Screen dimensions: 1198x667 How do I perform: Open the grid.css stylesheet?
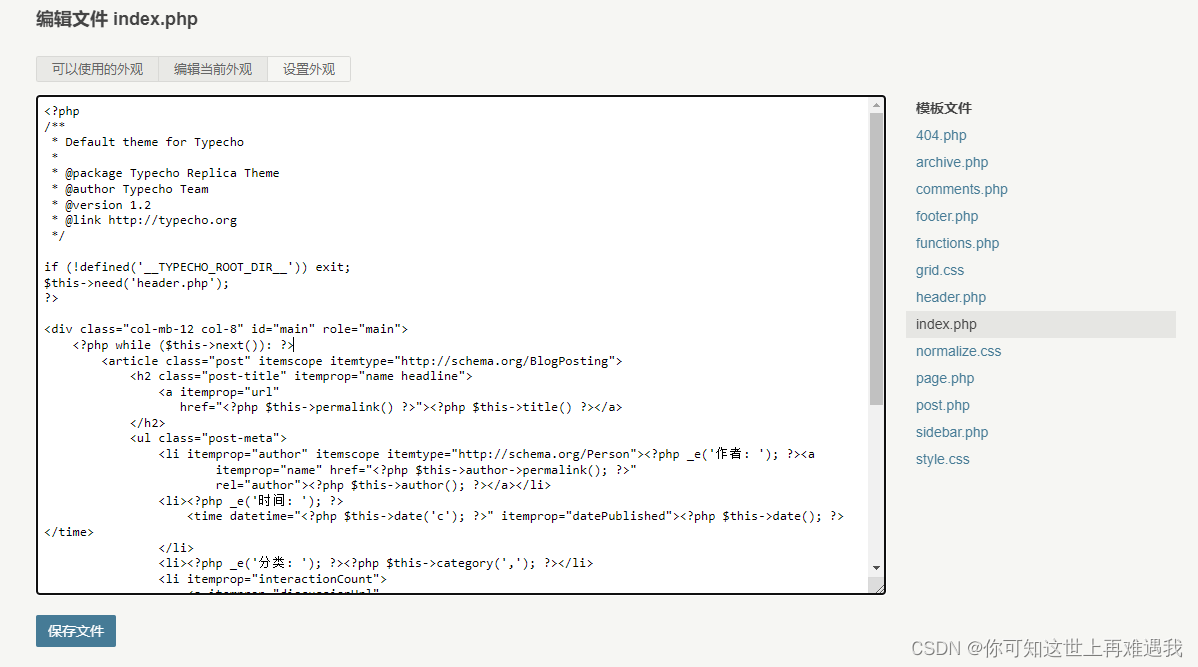tap(939, 269)
